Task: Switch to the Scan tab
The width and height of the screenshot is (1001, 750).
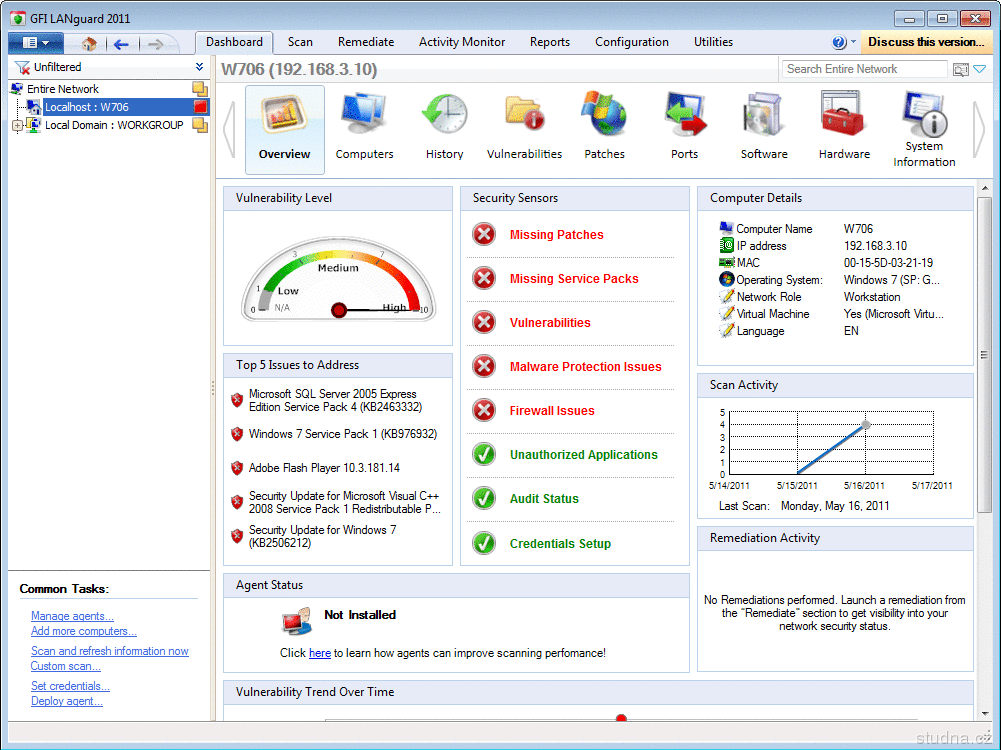Action: point(300,42)
